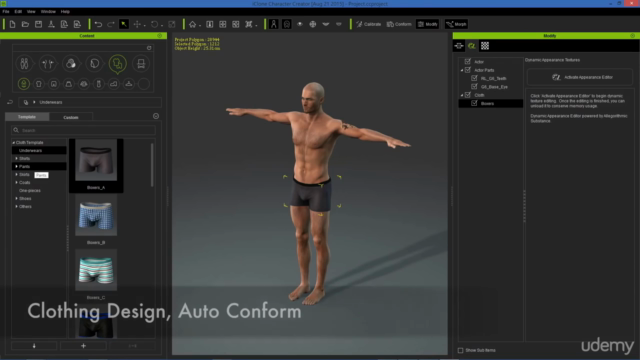This screenshot has height=360, width=640.
Task: Enable the Show Sub Items checkbox
Action: pos(460,350)
